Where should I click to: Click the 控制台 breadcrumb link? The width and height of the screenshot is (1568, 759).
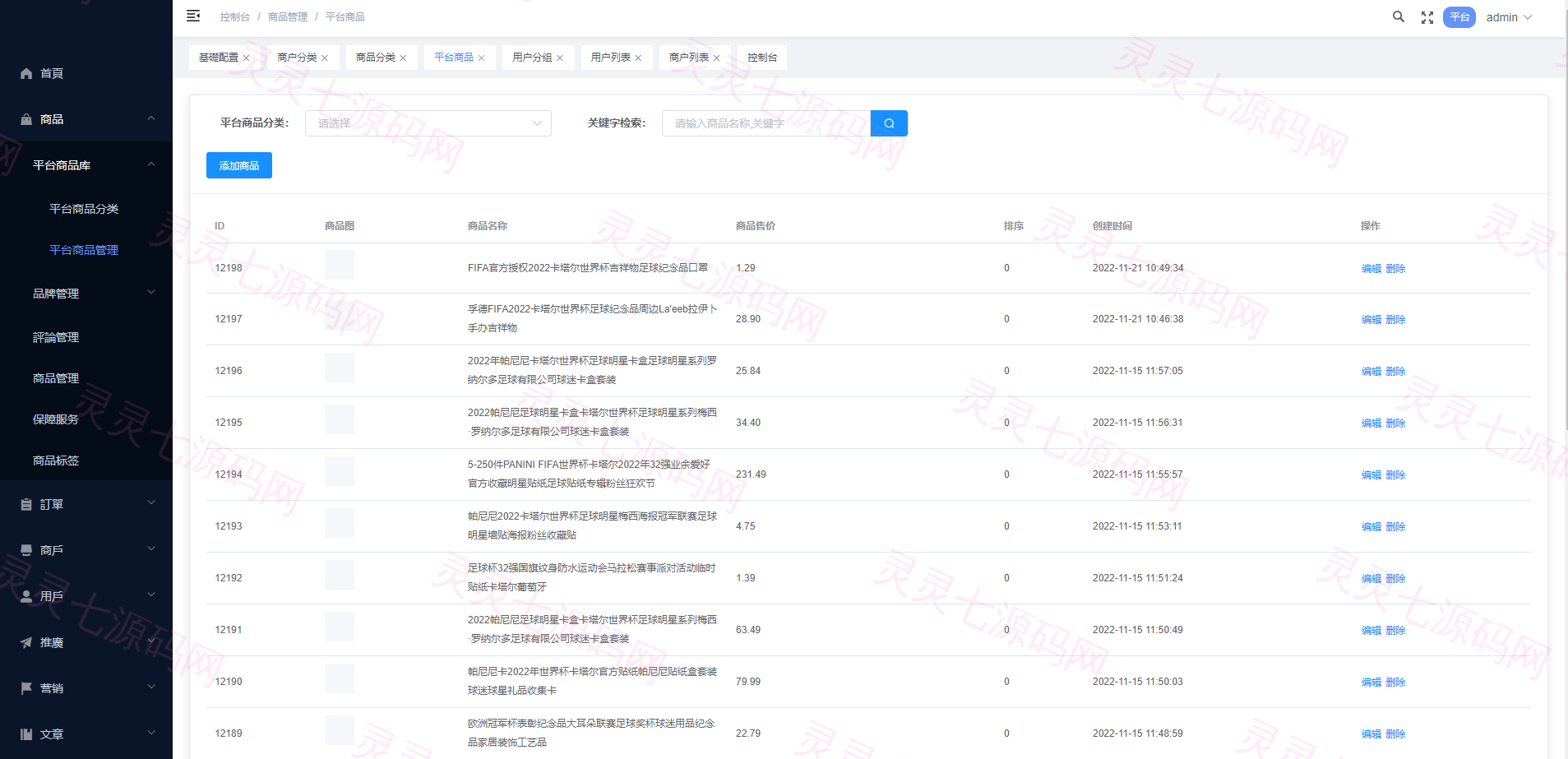[x=235, y=16]
